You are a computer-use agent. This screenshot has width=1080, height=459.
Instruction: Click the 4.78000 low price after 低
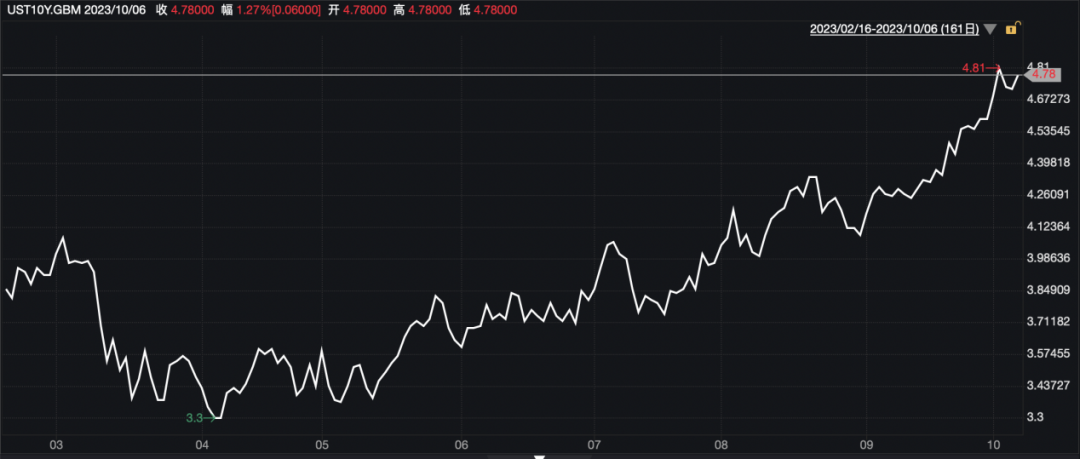(x=495, y=10)
